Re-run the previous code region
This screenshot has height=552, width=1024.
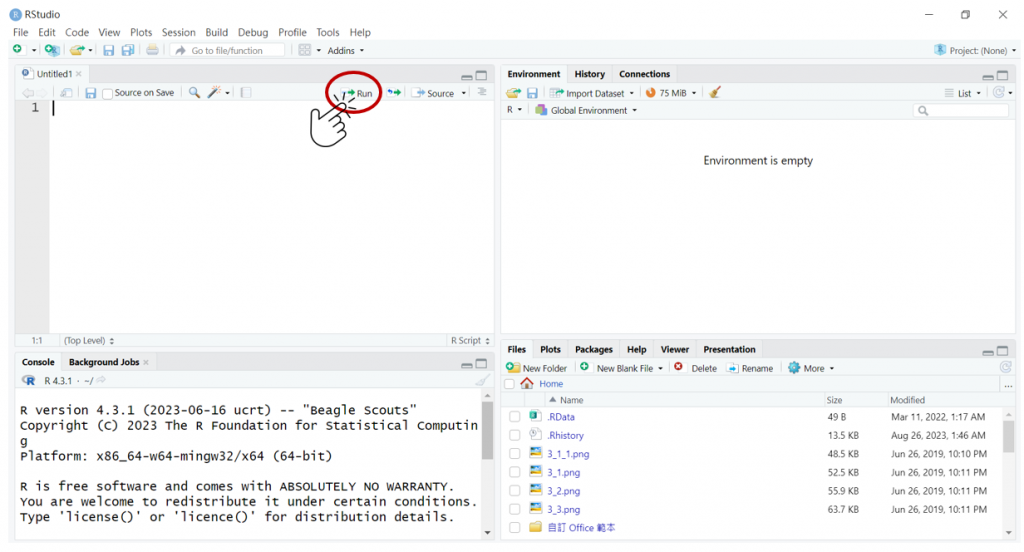(394, 93)
